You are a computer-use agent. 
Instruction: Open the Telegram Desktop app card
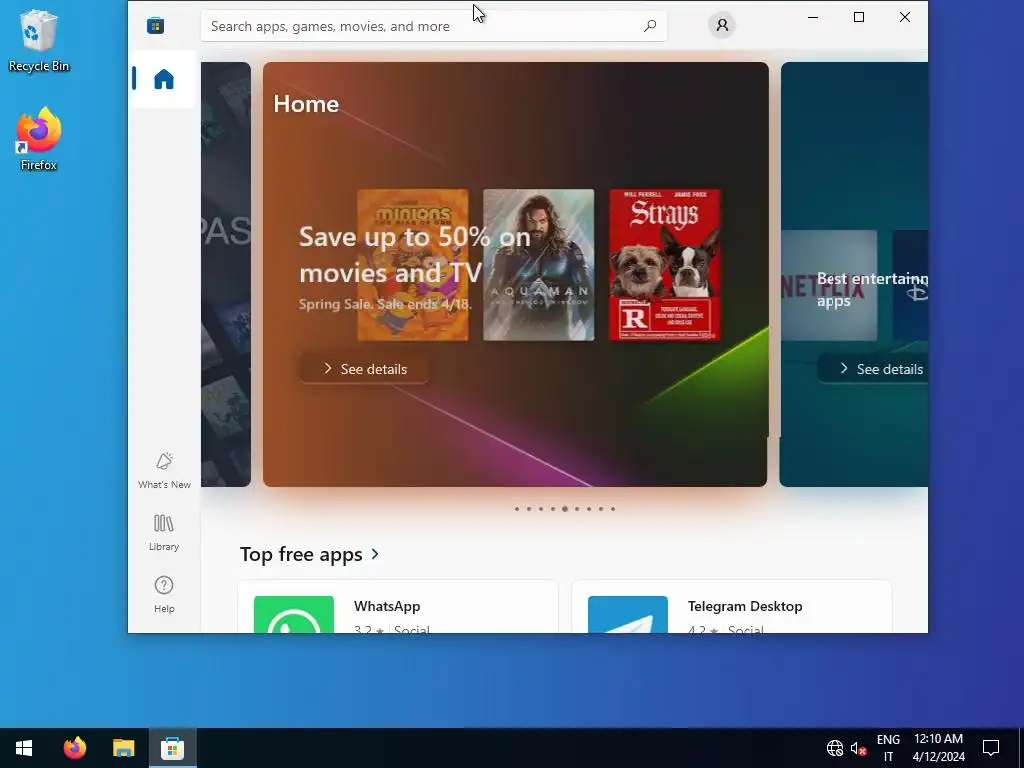[x=731, y=607]
